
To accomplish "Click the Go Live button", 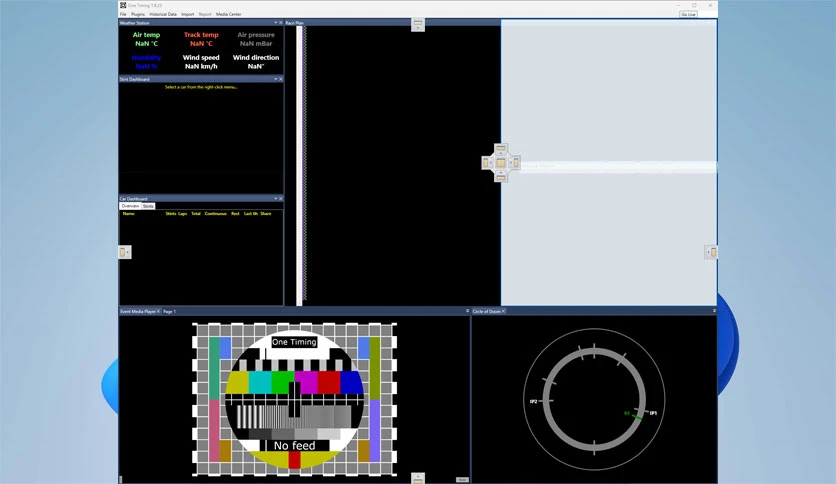I will (x=688, y=14).
